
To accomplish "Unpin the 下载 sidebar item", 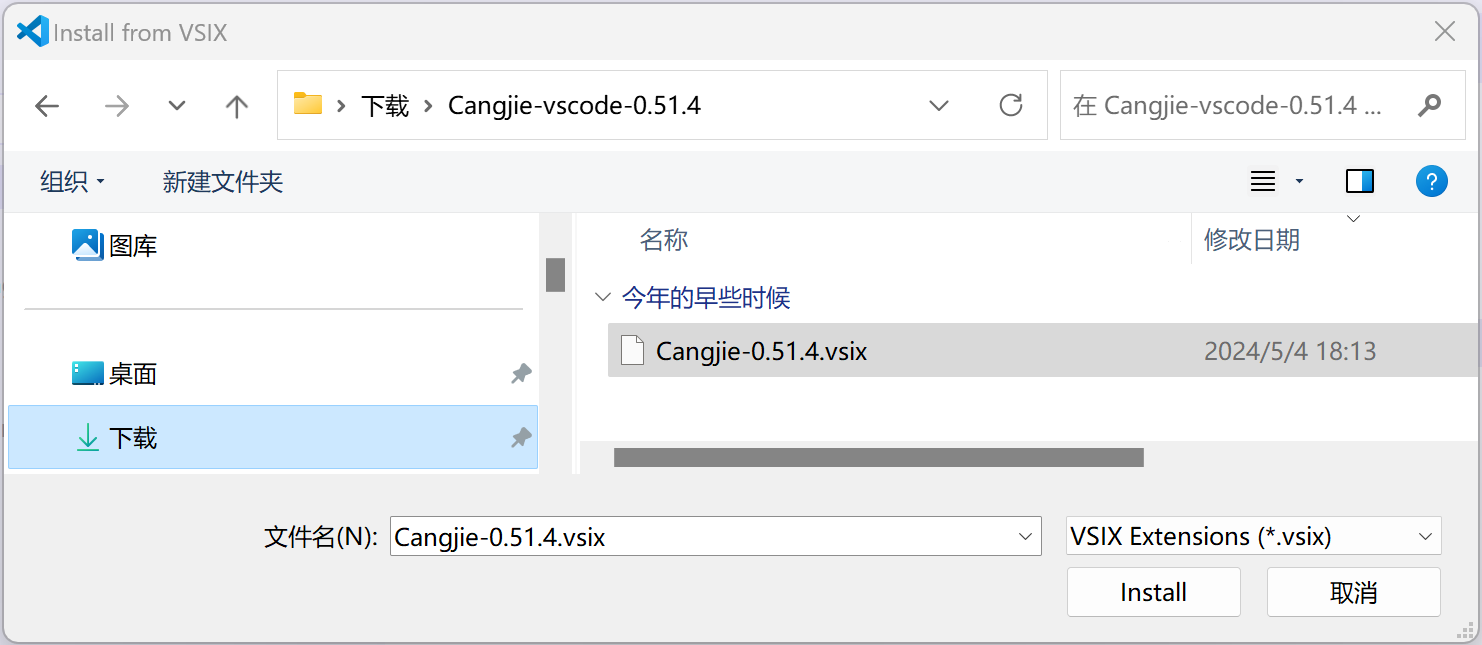I will tap(521, 438).
